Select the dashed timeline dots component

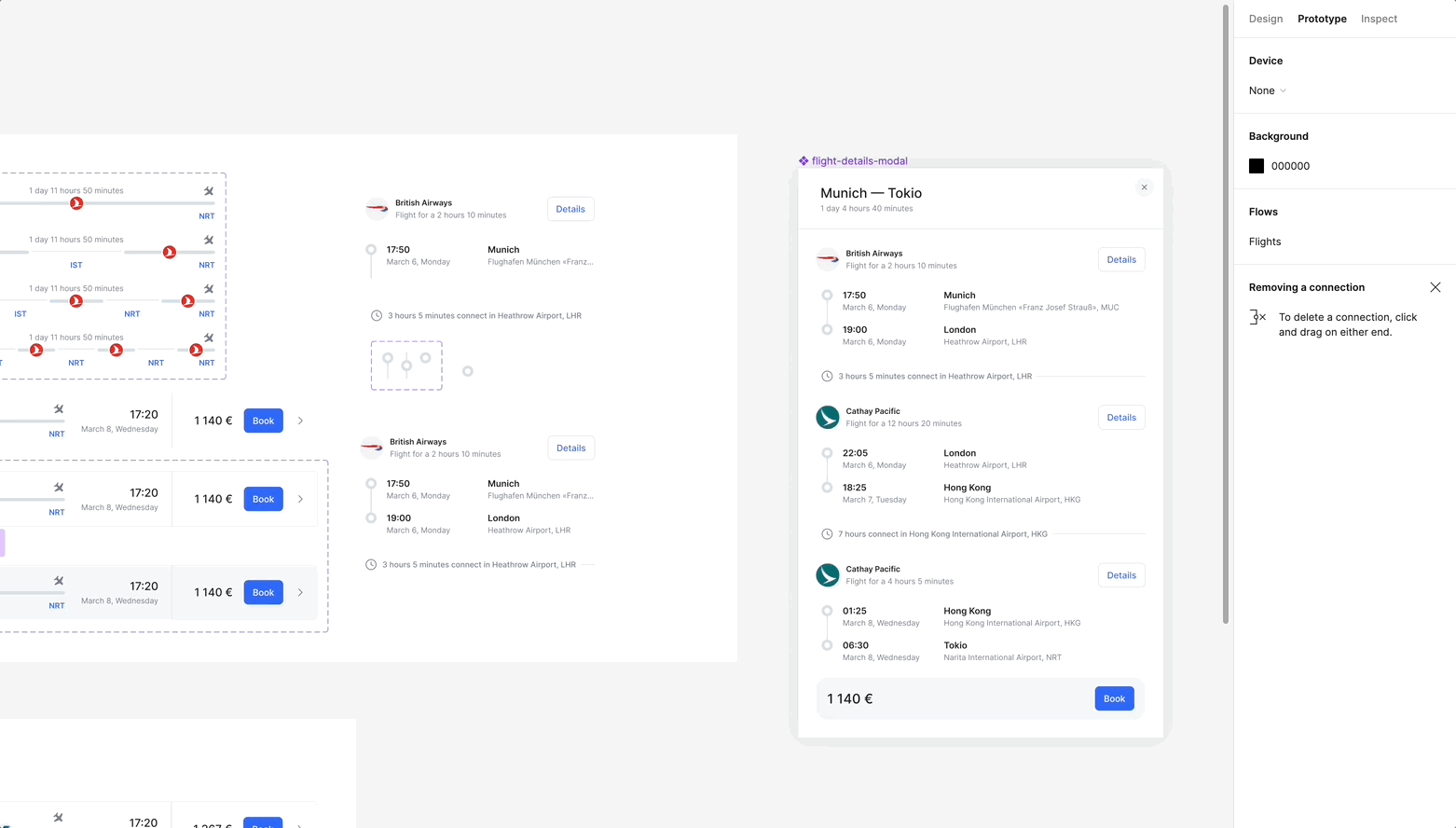(x=406, y=366)
